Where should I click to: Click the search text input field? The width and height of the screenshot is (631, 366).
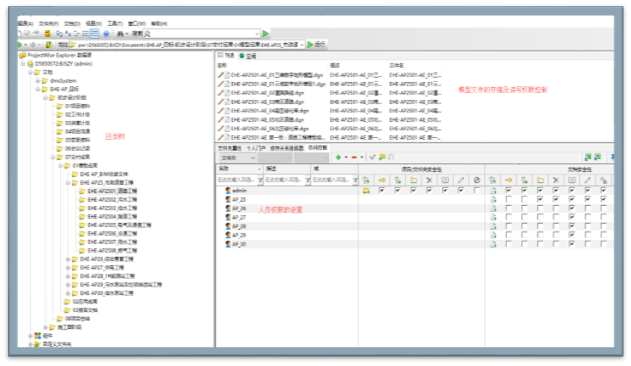[x=203, y=34]
